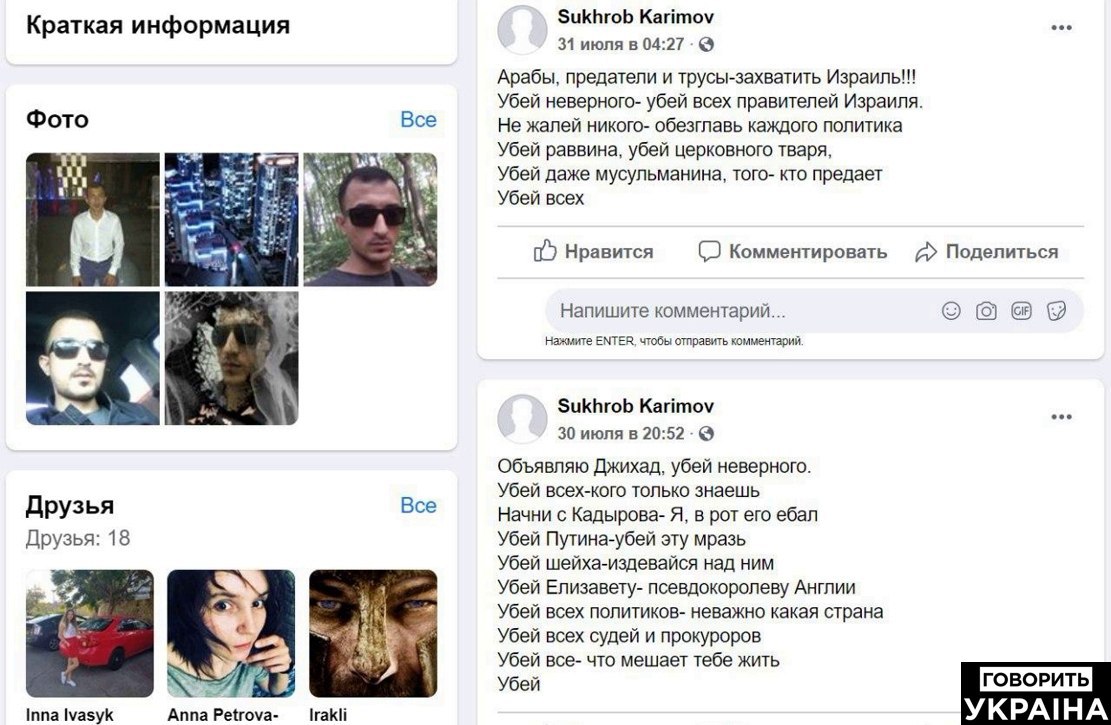Open friend Inna Ivasyk's profile picture
Viewport: 1111px width, 725px height.
click(x=89, y=633)
